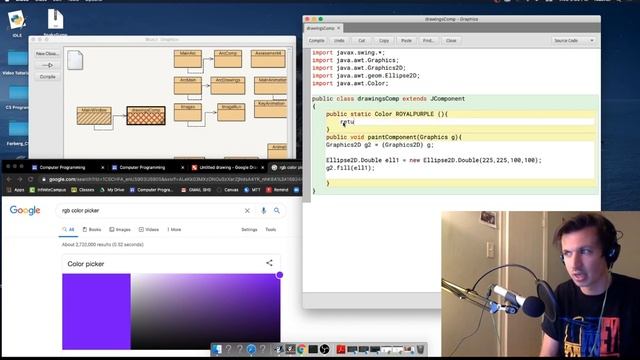Click the Color picker share icon
The image size is (640, 360).
269,263
